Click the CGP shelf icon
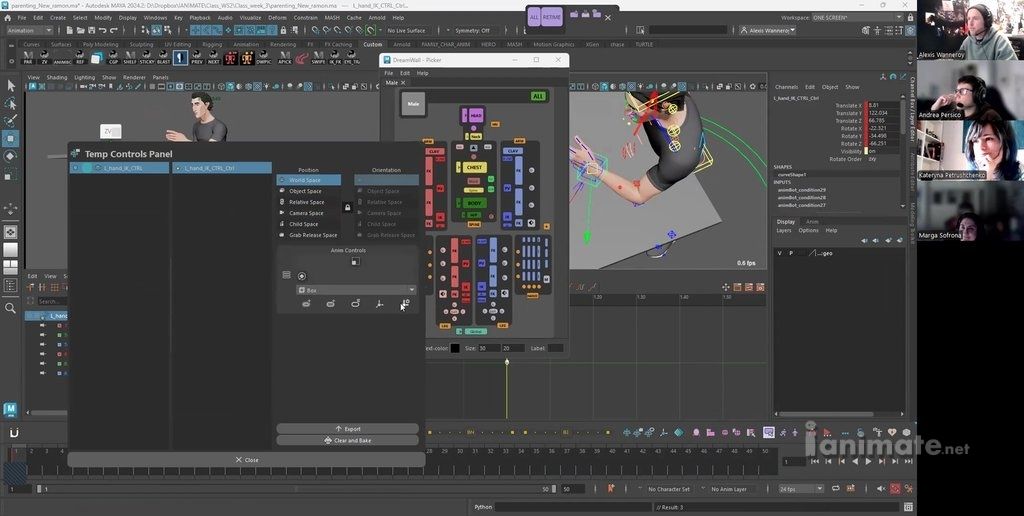The width and height of the screenshot is (1024, 516). [x=114, y=58]
